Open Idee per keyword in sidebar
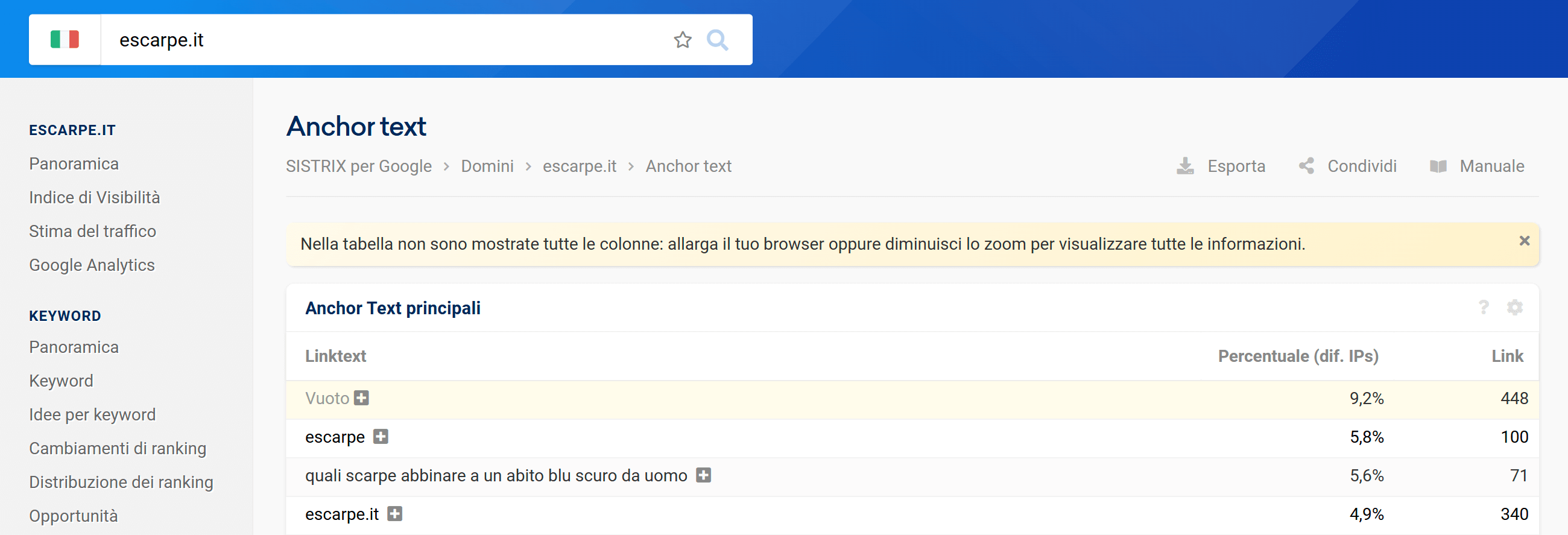The width and height of the screenshot is (1568, 535). (92, 414)
